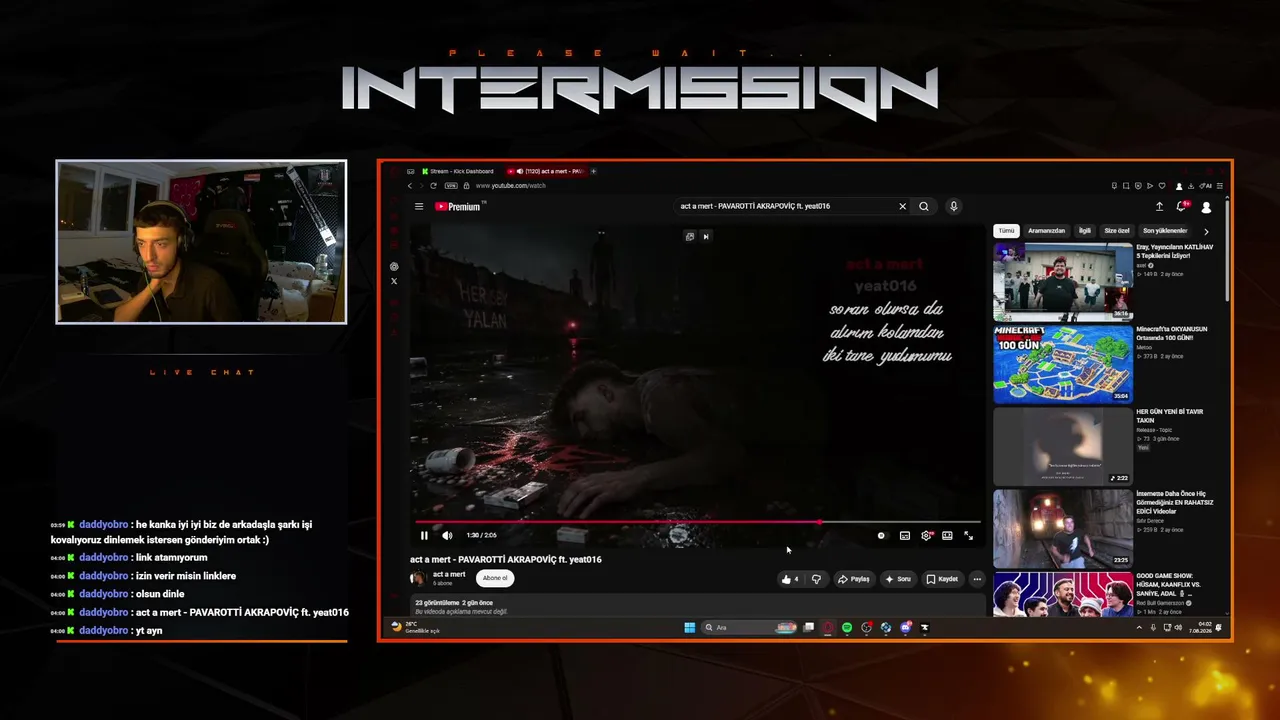This screenshot has width=1280, height=720.
Task: Open Discord from the taskbar
Action: [905, 628]
